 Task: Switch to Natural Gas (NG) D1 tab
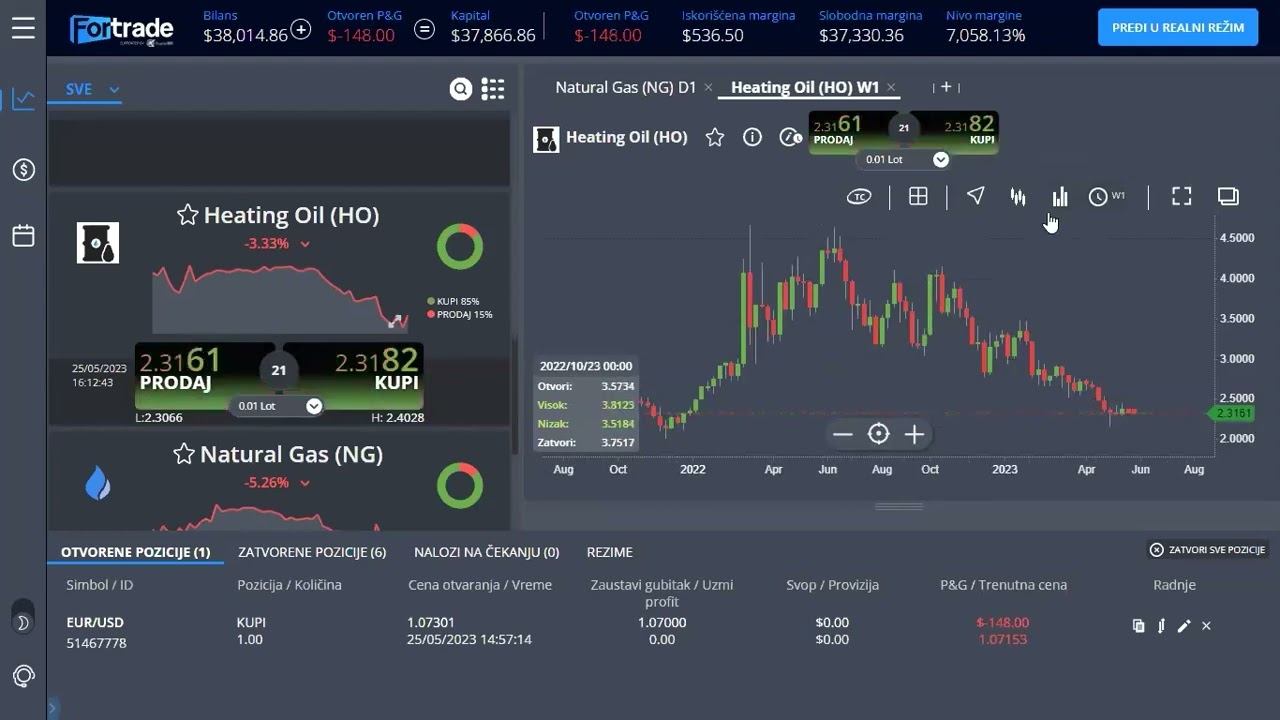click(x=626, y=87)
